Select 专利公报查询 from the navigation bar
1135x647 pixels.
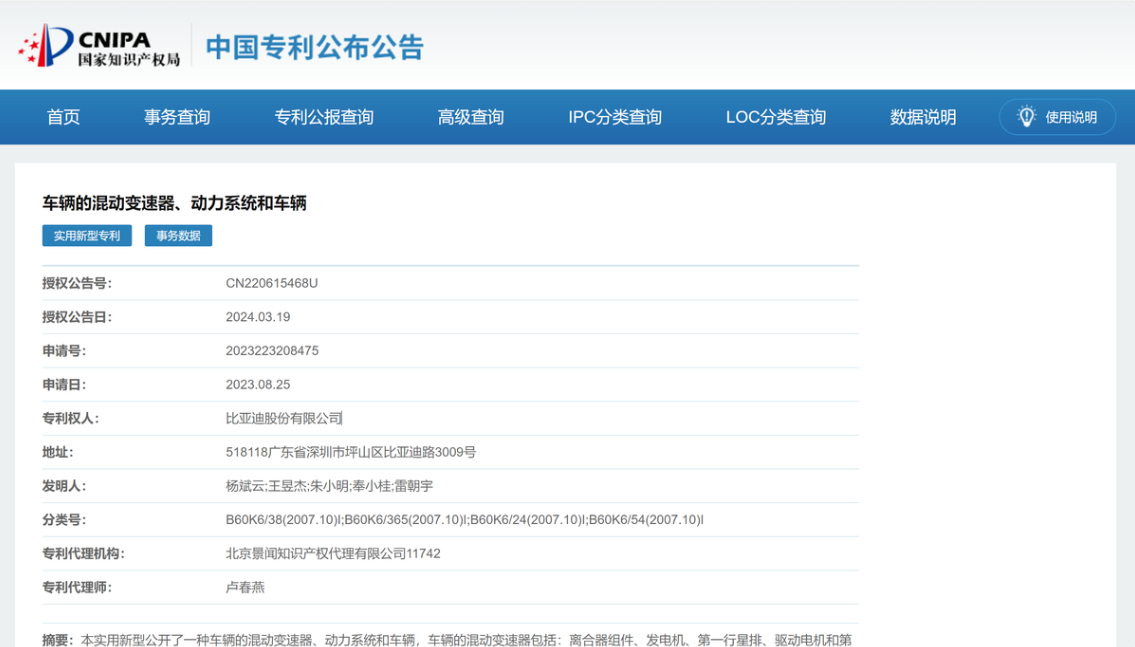click(x=324, y=117)
